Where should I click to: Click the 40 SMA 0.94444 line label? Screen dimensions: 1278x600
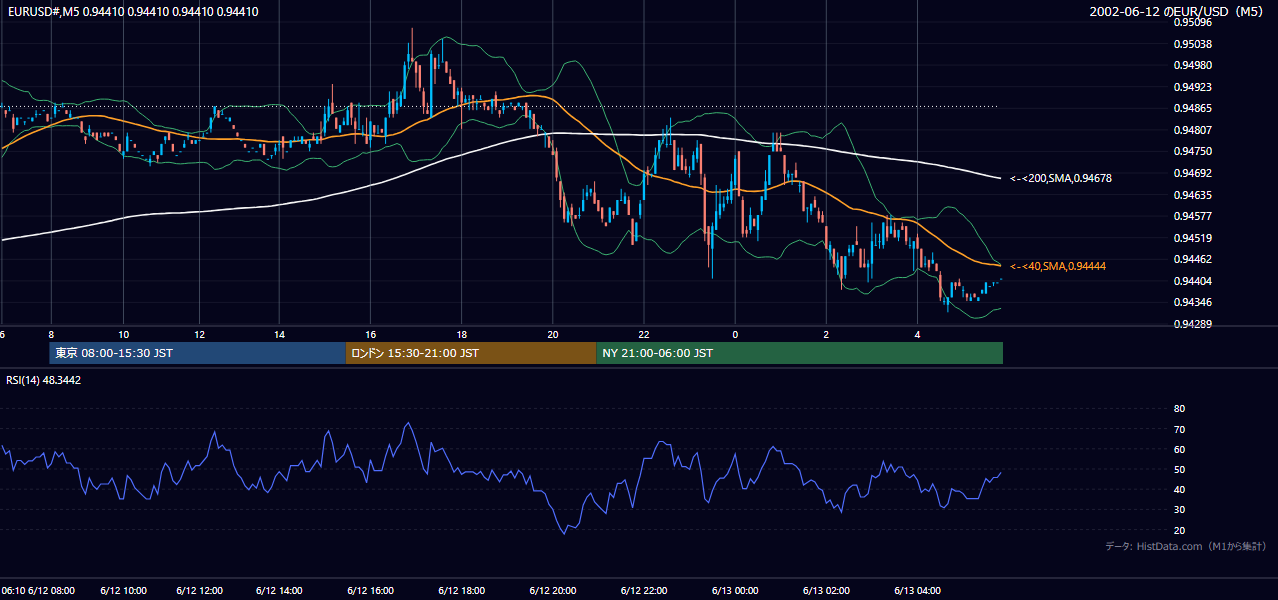coord(1058,266)
